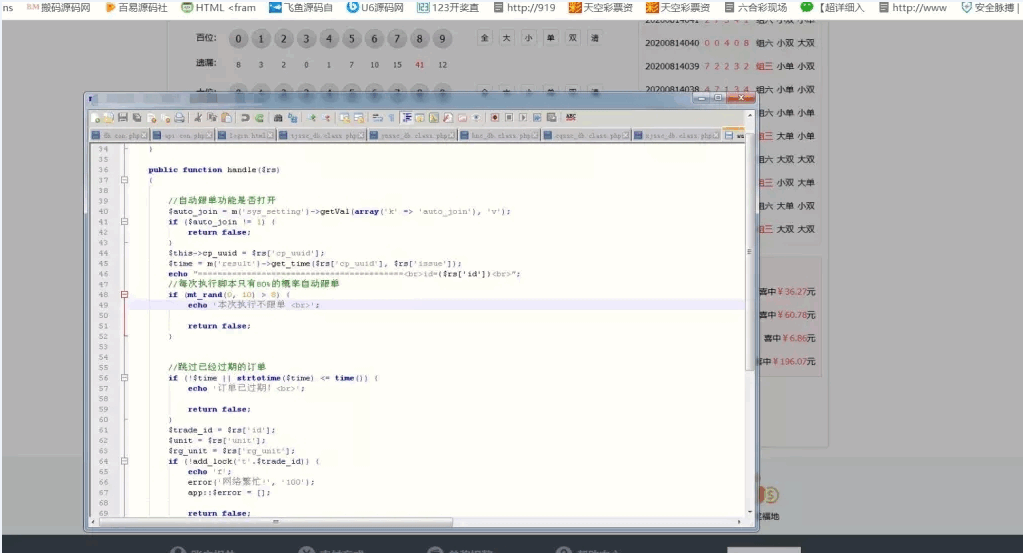Collapse the handle function fold at line 37

(124, 181)
